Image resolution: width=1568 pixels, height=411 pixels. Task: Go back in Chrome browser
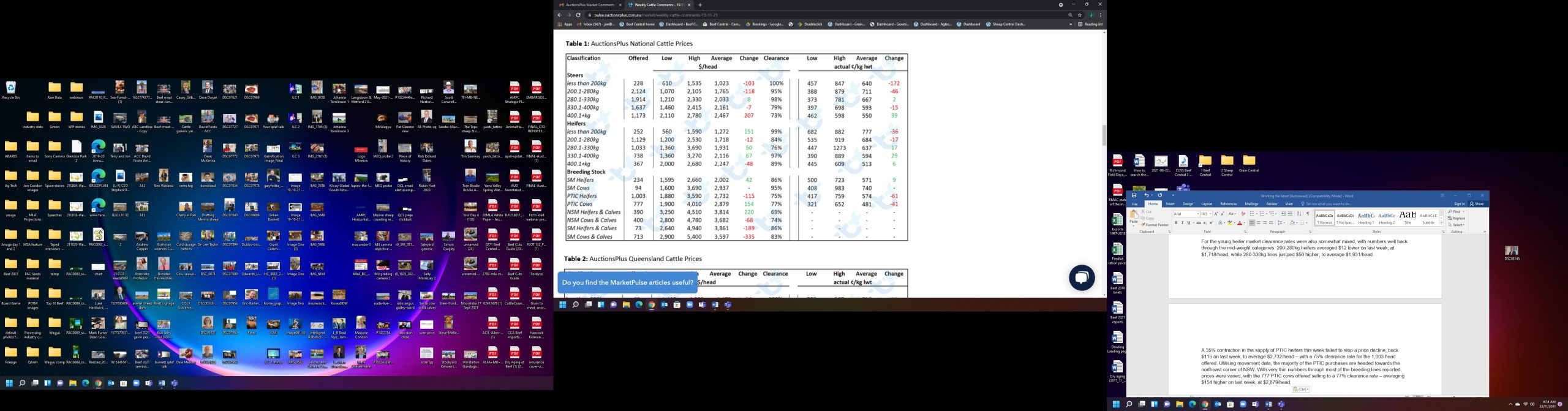coord(560,15)
